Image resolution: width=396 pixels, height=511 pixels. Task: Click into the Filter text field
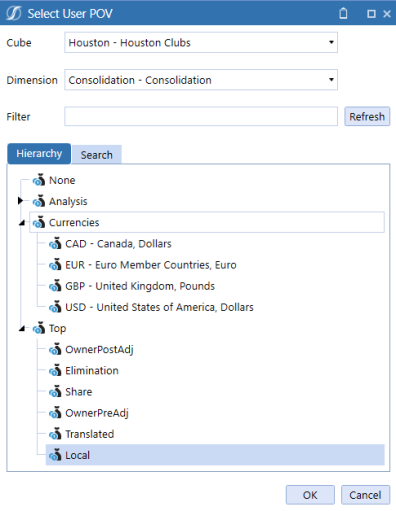(x=201, y=116)
